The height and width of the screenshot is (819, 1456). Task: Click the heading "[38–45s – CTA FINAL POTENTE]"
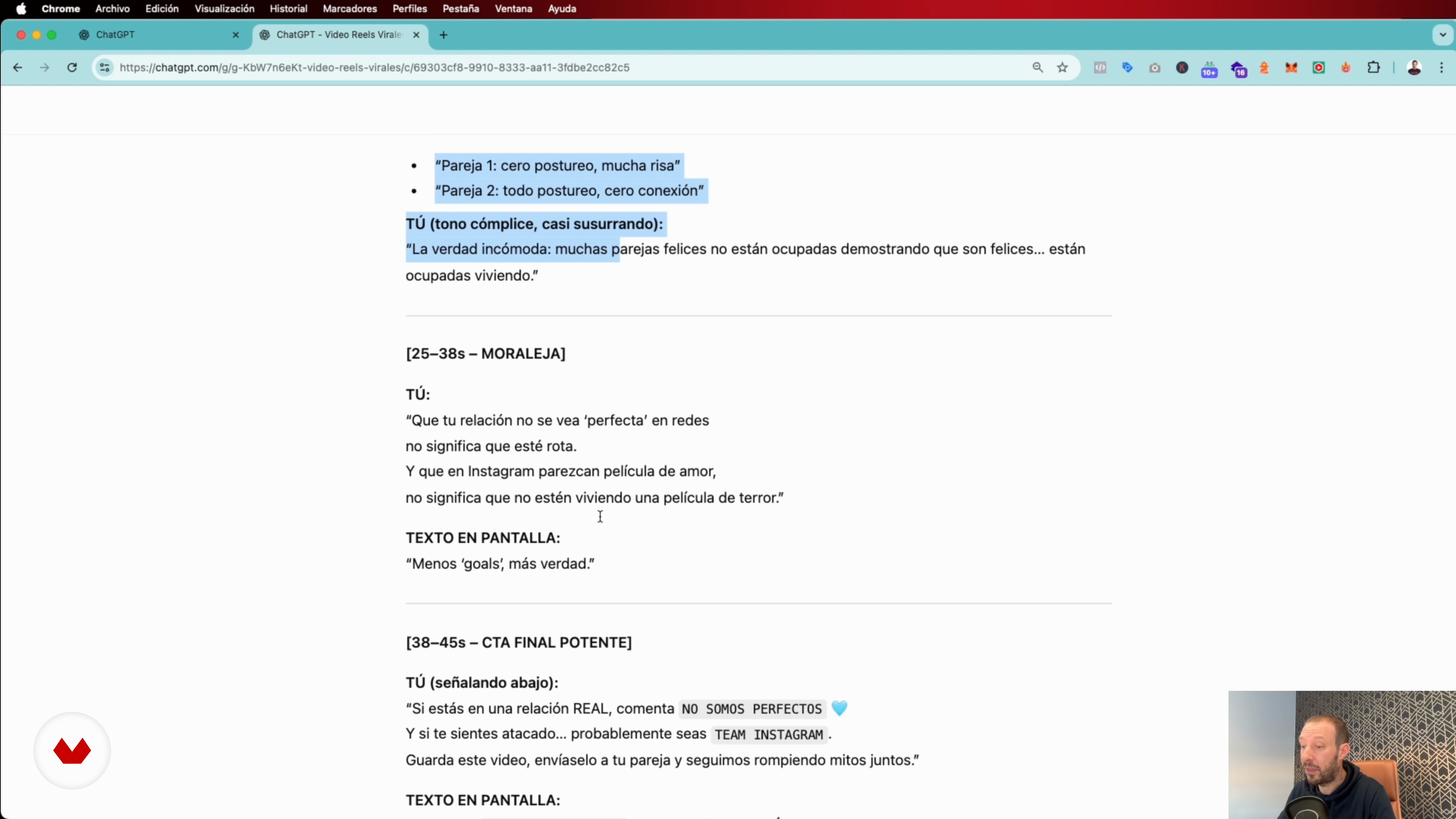tap(519, 643)
